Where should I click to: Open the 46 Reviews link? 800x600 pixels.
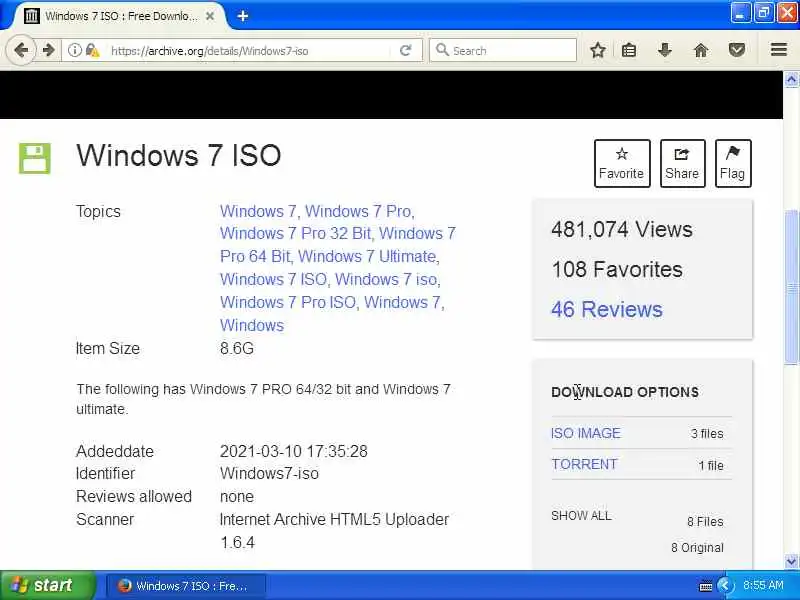(607, 309)
